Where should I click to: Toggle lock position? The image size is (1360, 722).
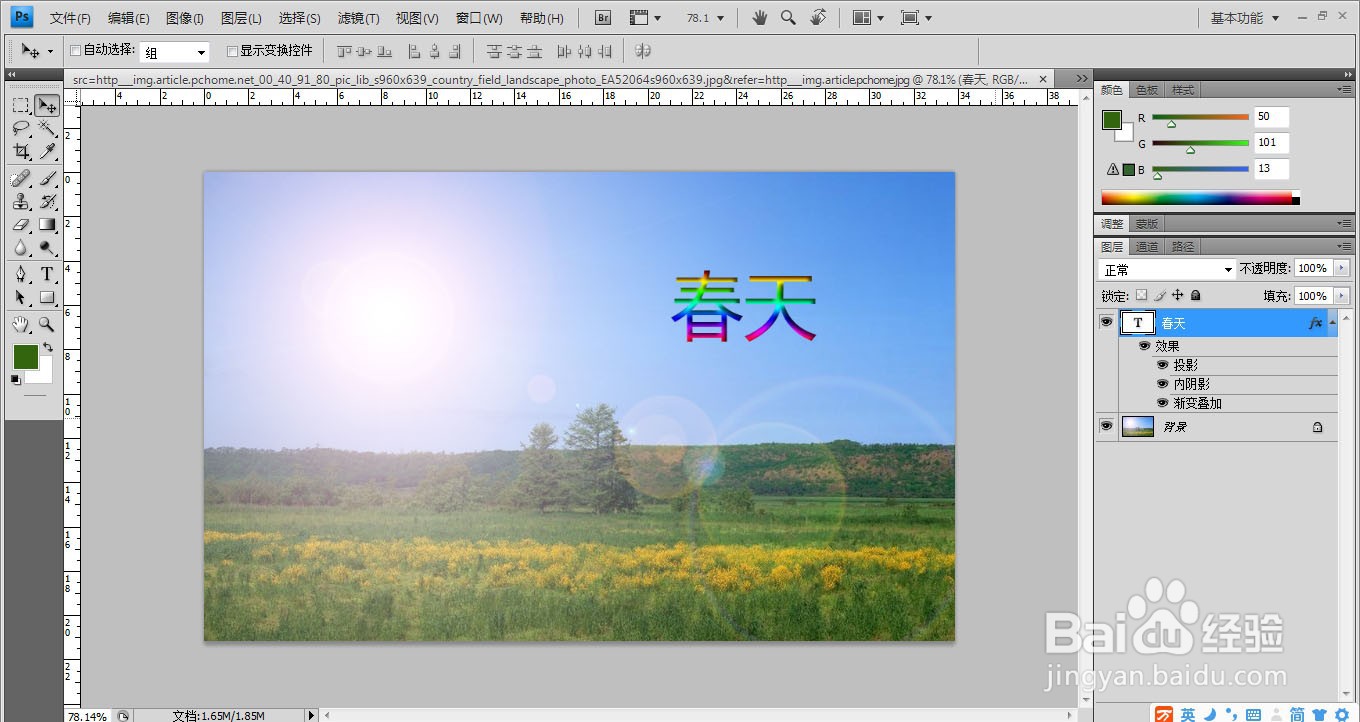[x=1178, y=296]
